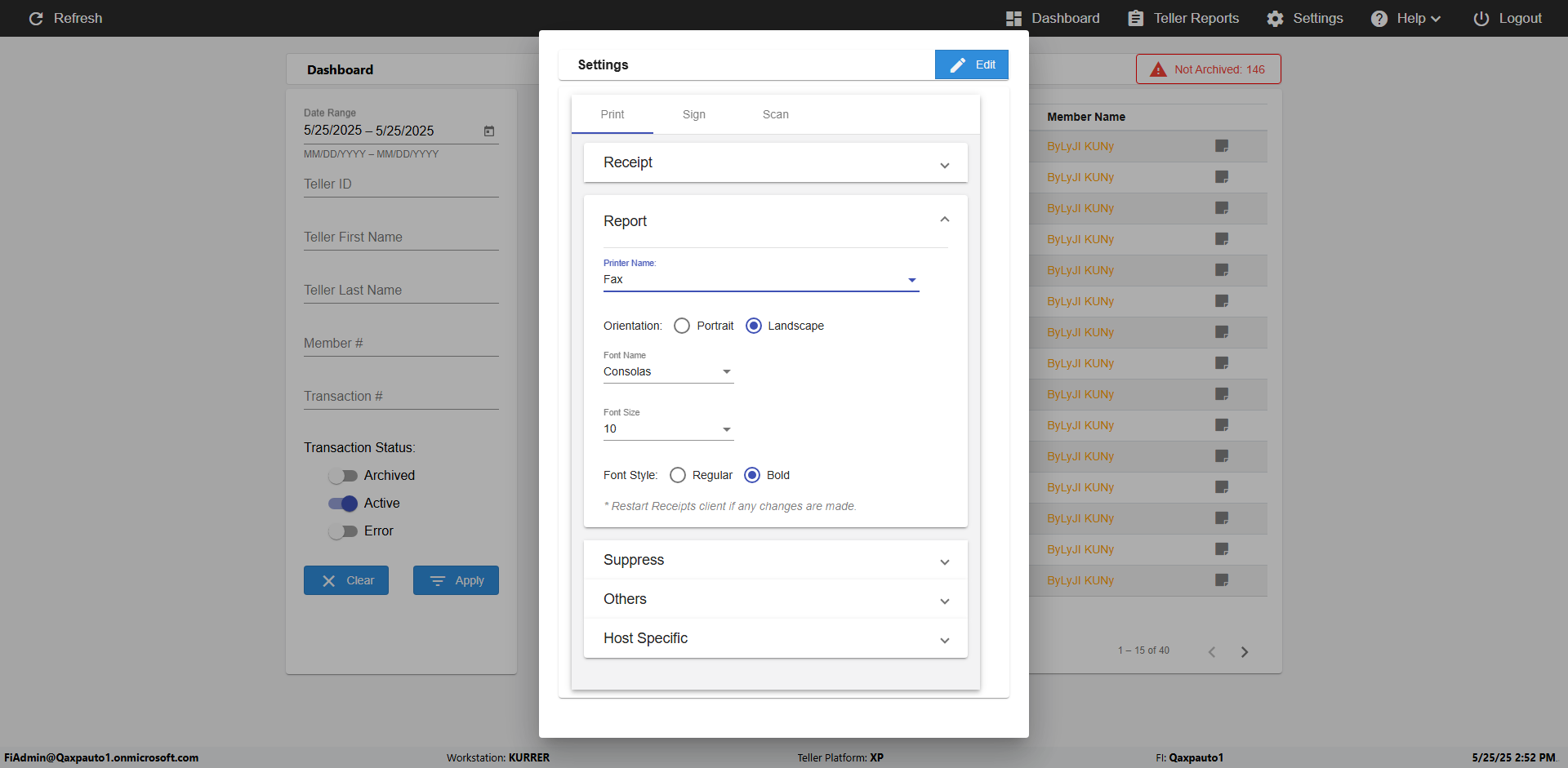This screenshot has width=1568, height=768.
Task: Switch to the Scan tab
Action: click(x=775, y=114)
